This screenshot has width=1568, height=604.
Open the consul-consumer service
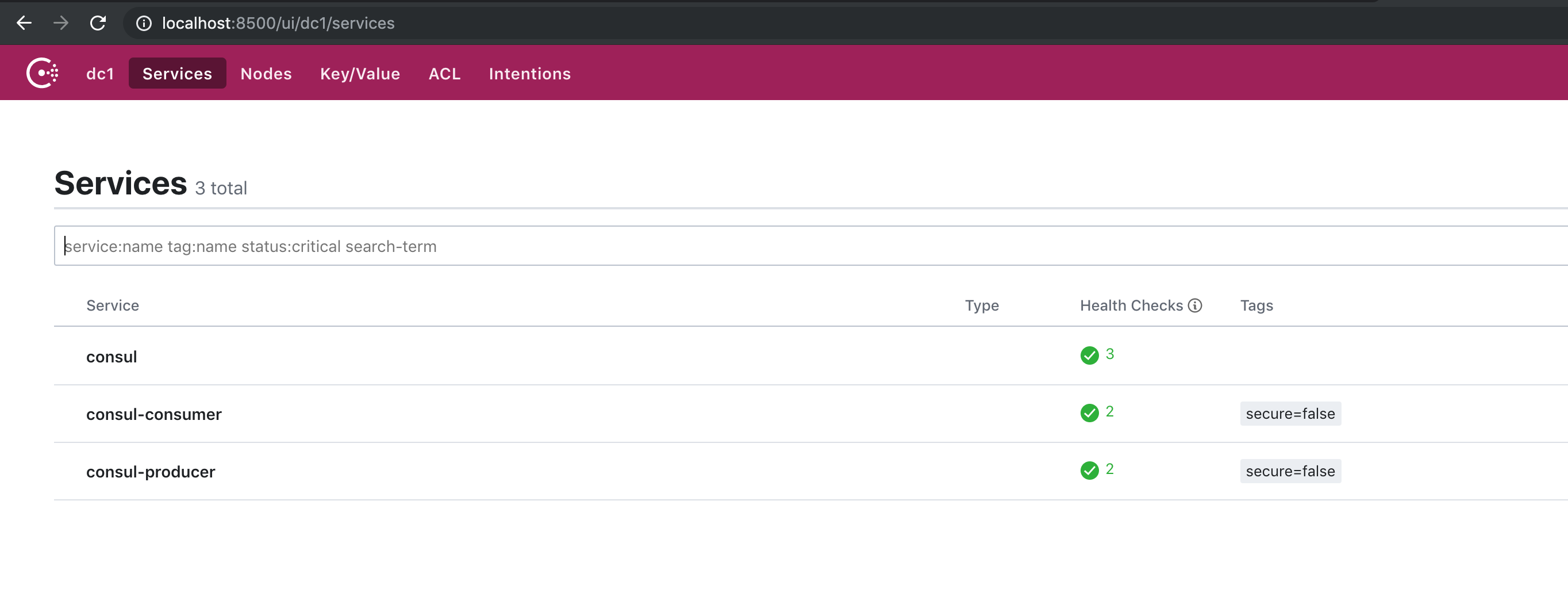[153, 414]
